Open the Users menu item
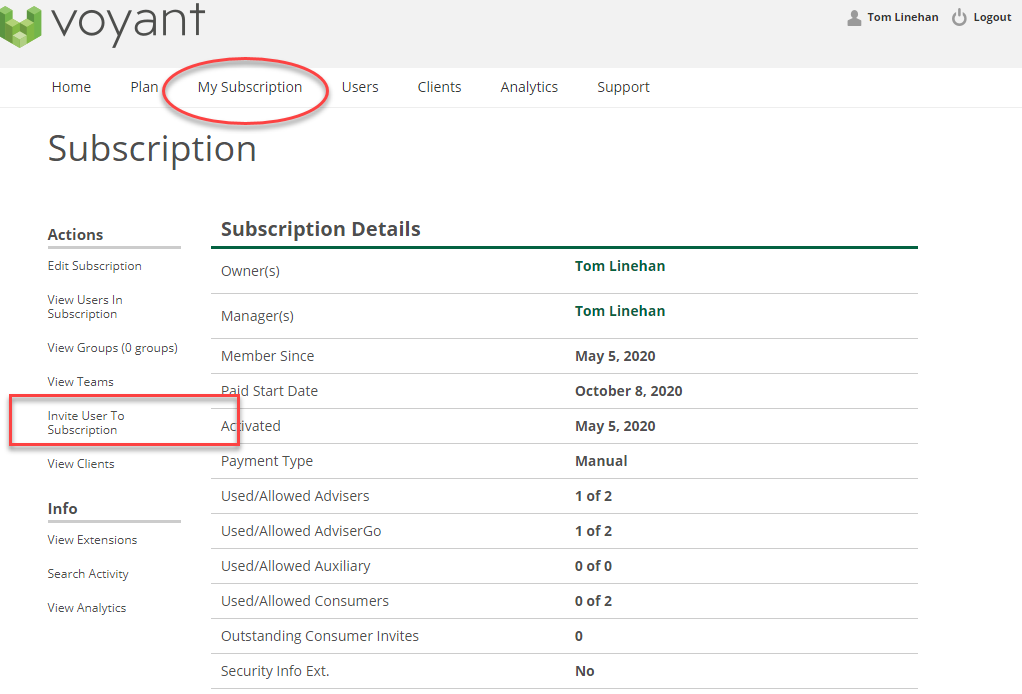The width and height of the screenshot is (1022, 694). click(x=360, y=87)
